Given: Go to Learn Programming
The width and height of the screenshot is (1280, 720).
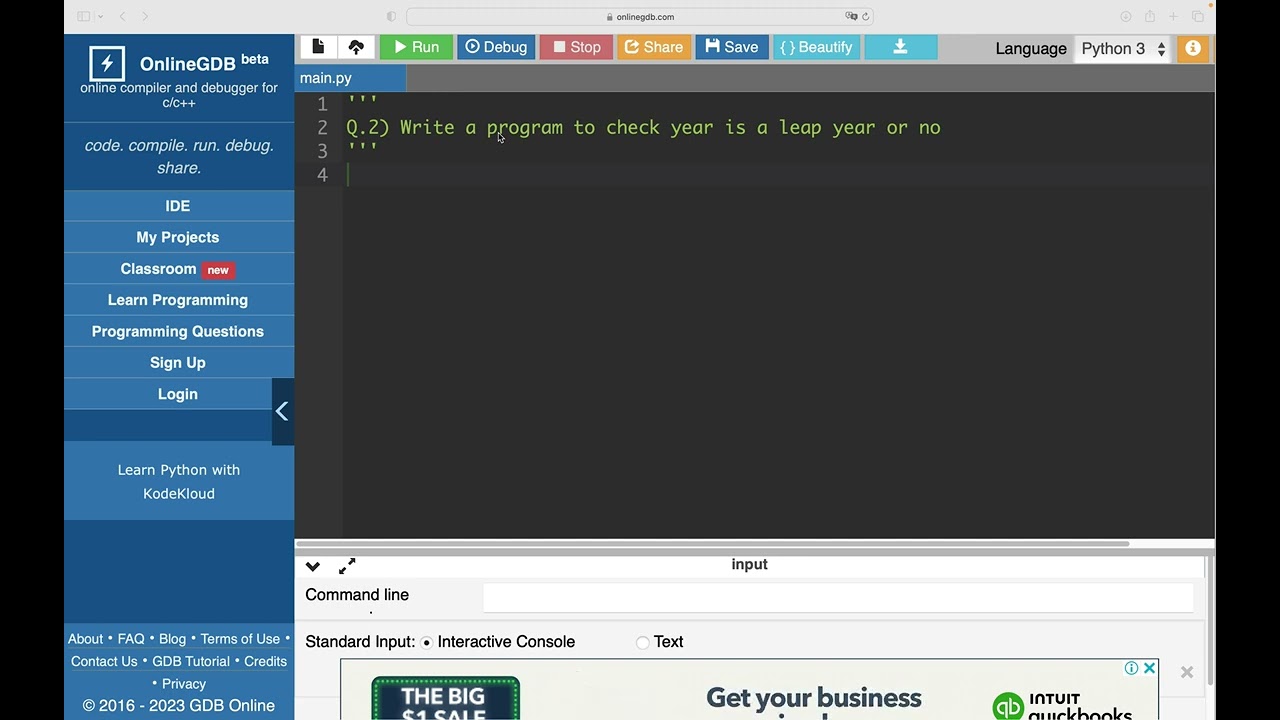Looking at the screenshot, I should [178, 300].
